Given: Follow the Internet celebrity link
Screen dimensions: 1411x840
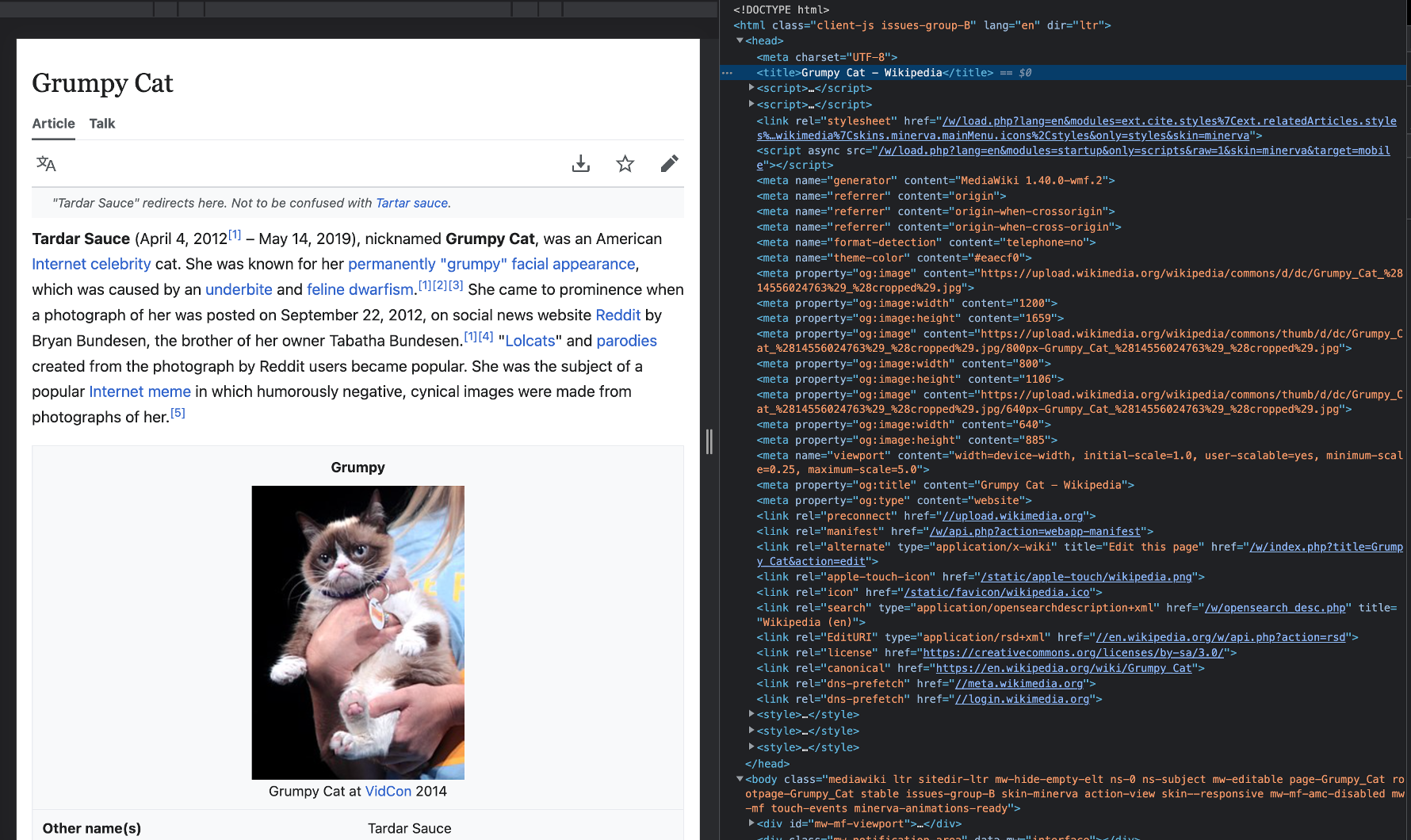Looking at the screenshot, I should (91, 264).
